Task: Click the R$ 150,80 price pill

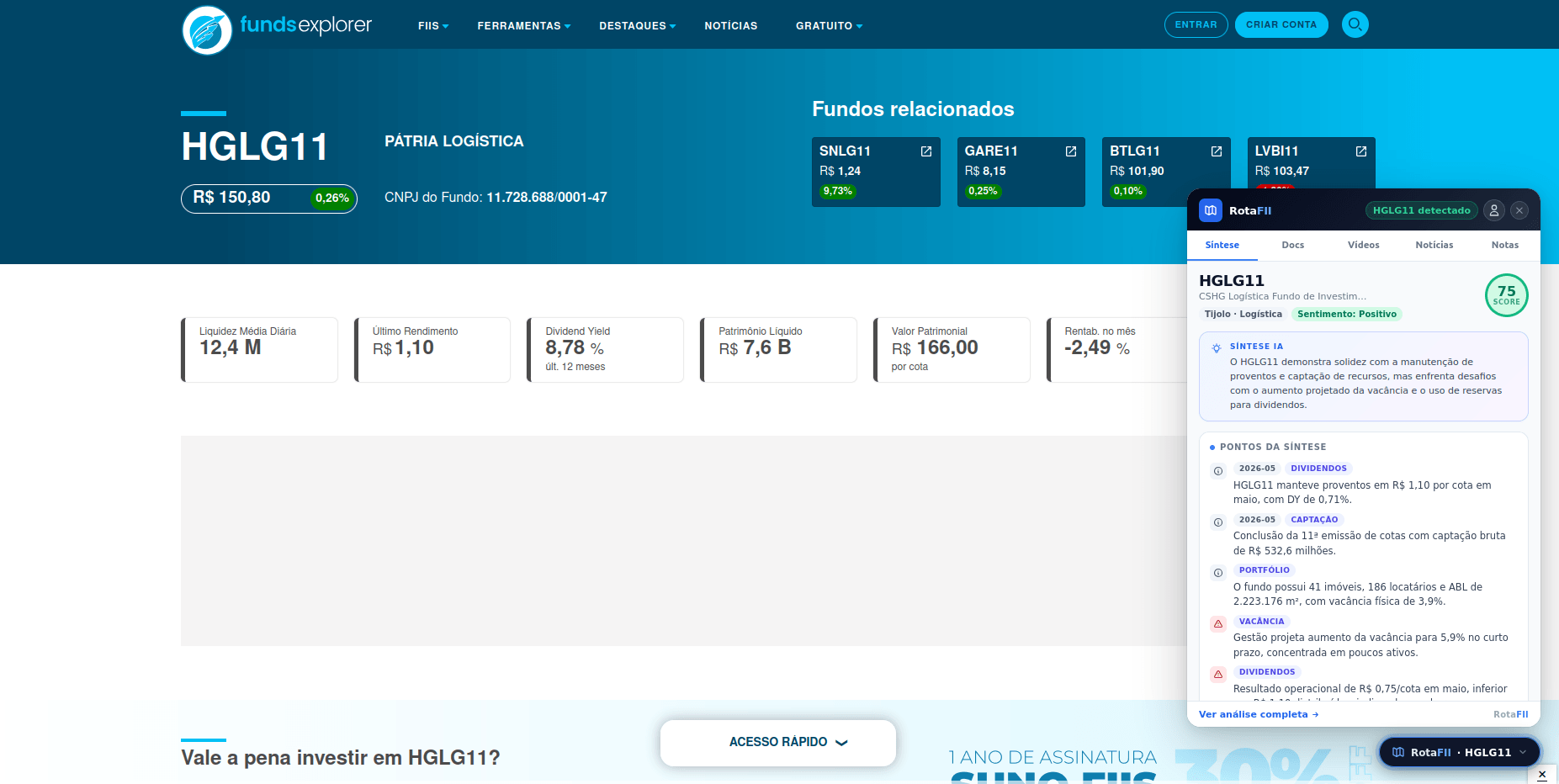Action: pyautogui.click(x=269, y=199)
